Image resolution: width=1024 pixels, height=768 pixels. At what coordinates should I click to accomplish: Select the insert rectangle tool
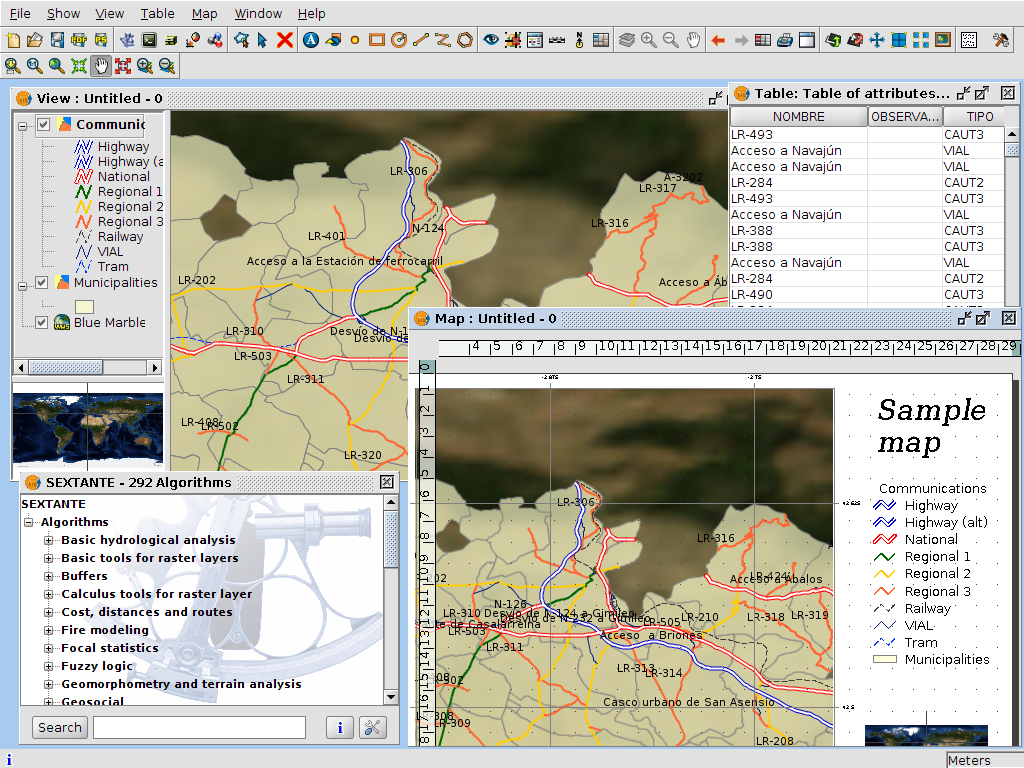pos(377,40)
